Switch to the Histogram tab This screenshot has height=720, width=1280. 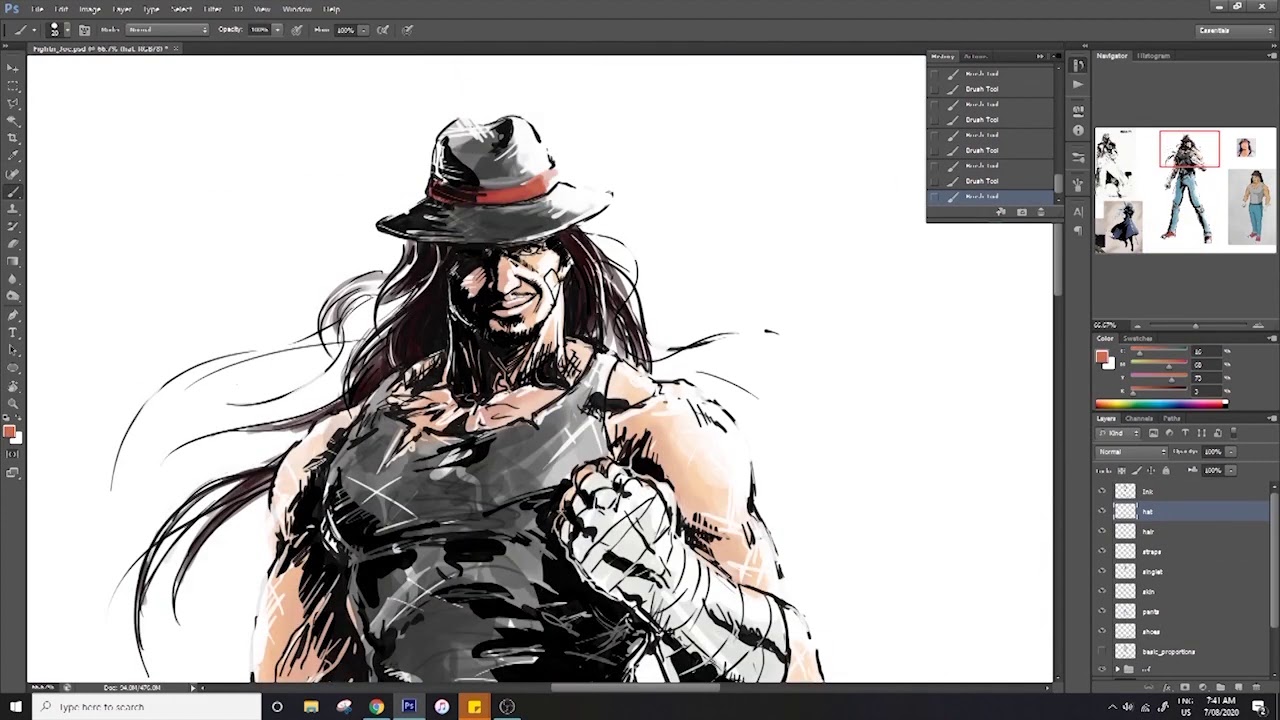[x=1153, y=56]
